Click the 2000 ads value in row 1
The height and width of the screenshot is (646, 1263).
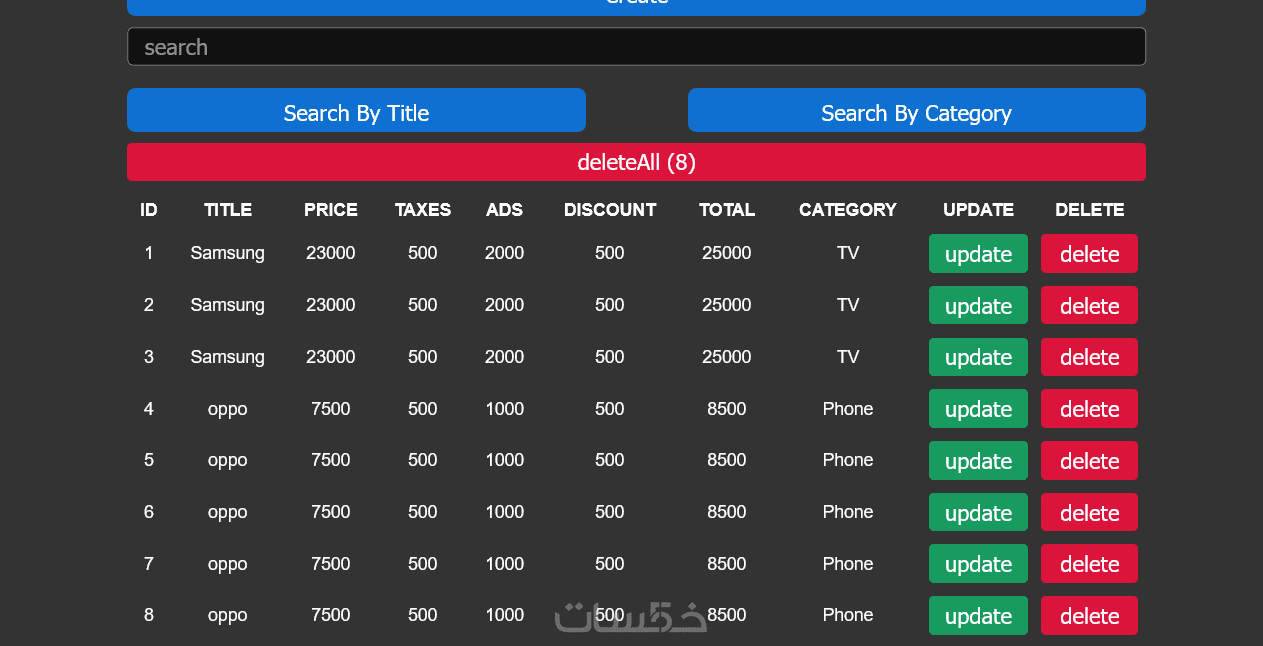[505, 253]
